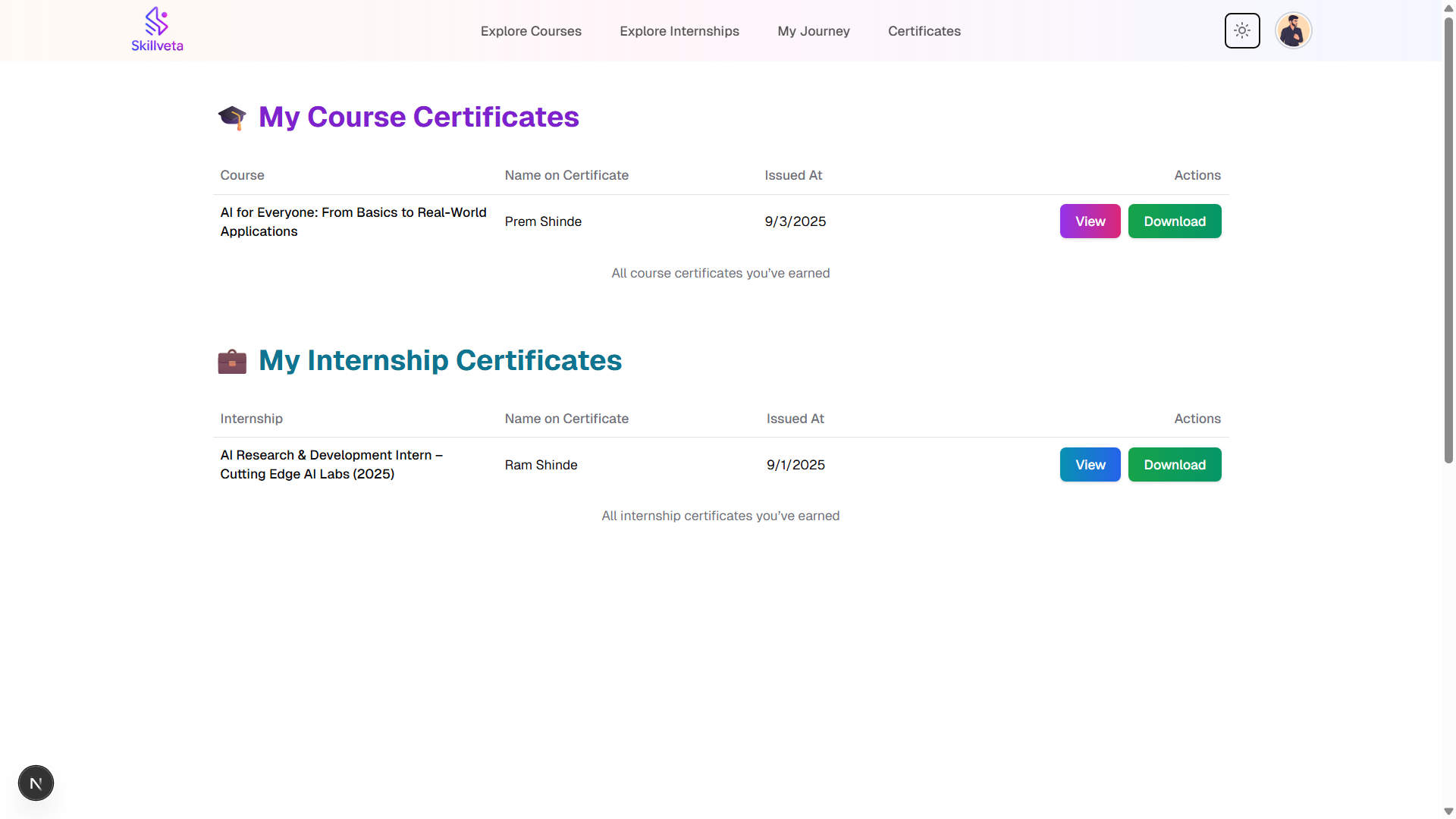Click the scrollbar up arrow
Viewport: 1456px width, 819px height.
(x=1448, y=8)
